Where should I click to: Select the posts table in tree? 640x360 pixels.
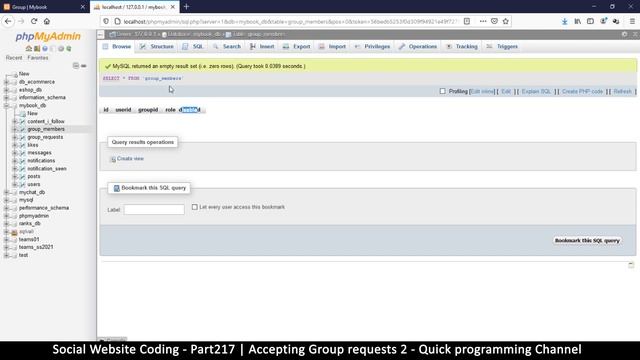[x=33, y=176]
